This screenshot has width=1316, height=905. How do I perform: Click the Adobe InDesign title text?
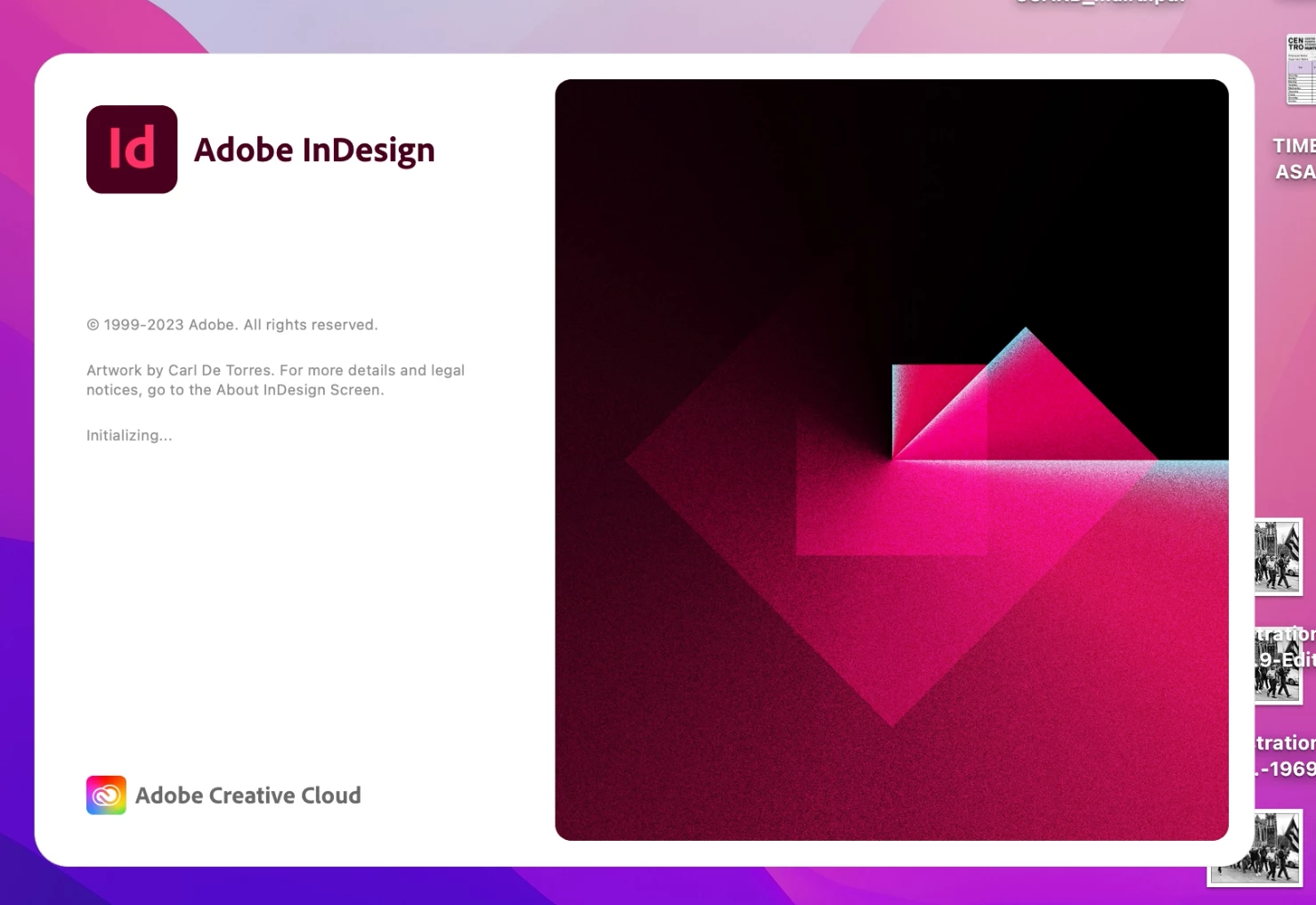coord(314,151)
